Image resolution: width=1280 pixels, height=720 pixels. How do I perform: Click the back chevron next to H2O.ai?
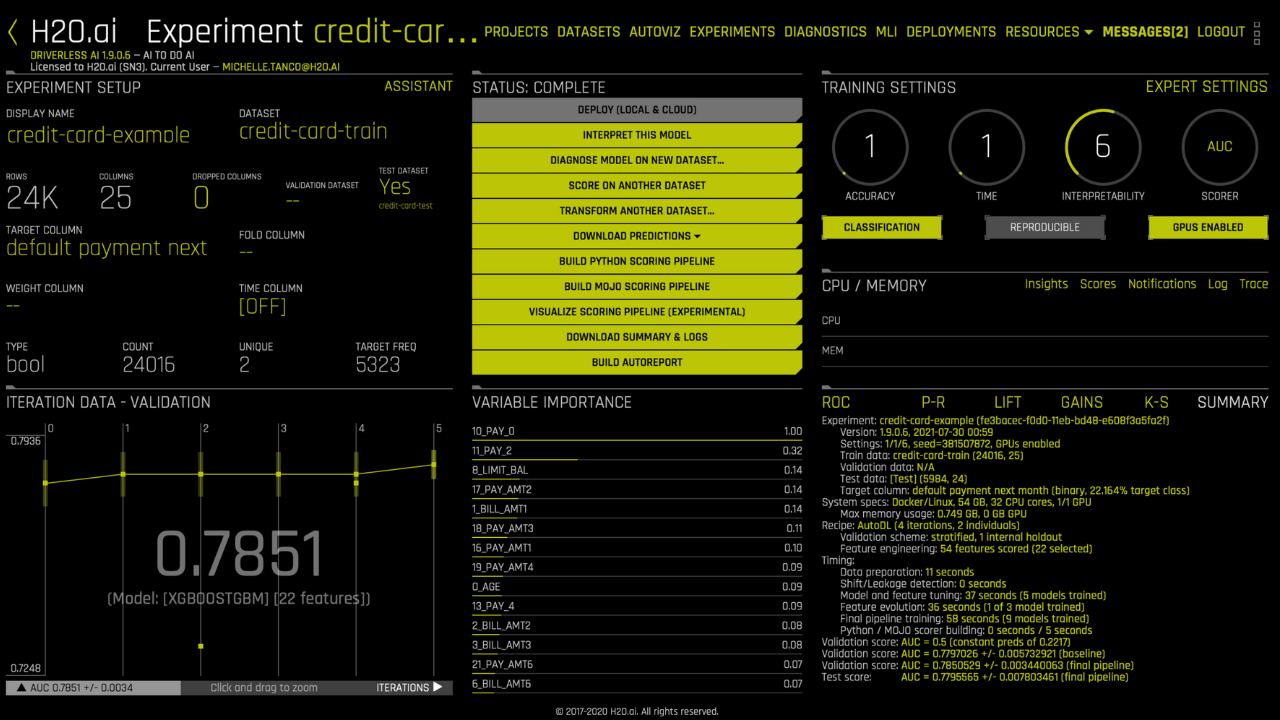tap(13, 32)
